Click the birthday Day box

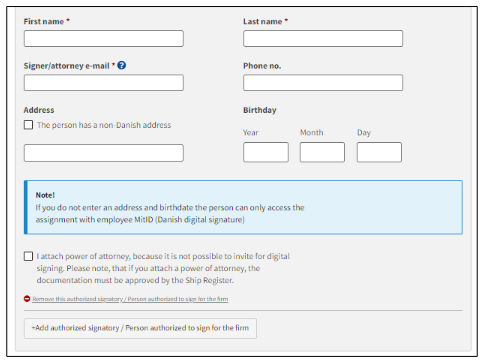pos(379,152)
